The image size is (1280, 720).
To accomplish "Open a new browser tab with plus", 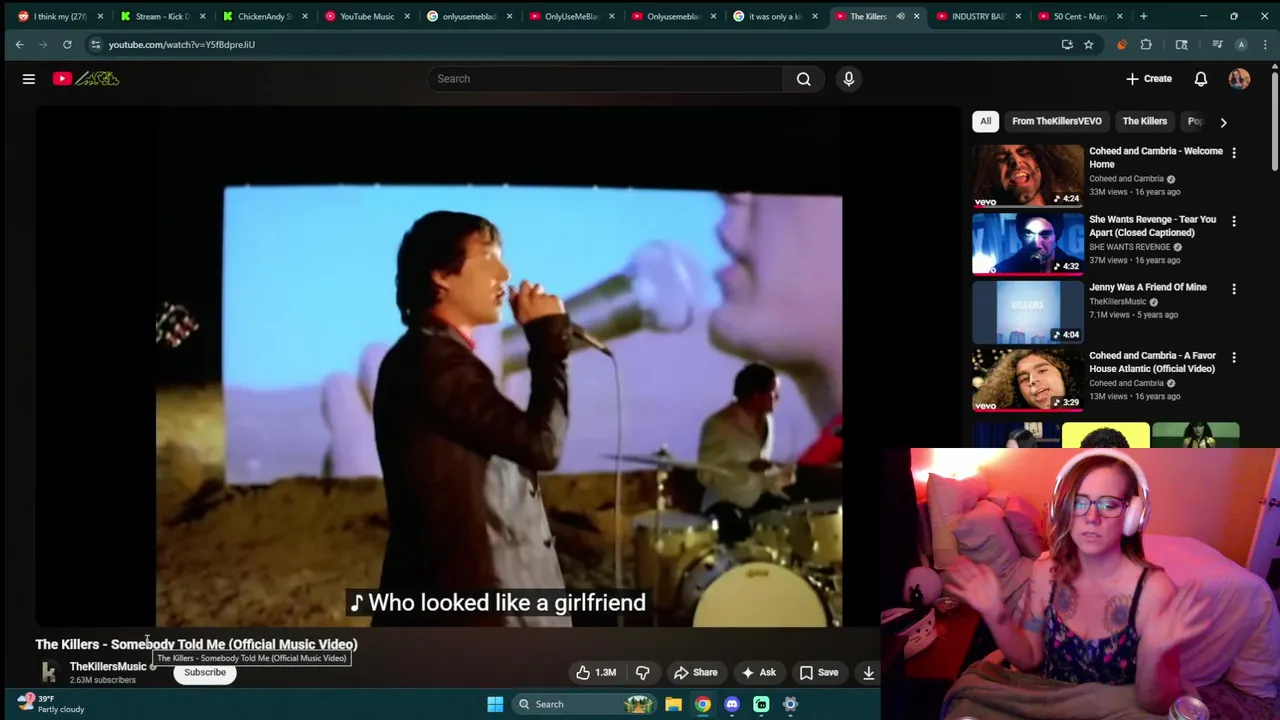I will (1144, 16).
